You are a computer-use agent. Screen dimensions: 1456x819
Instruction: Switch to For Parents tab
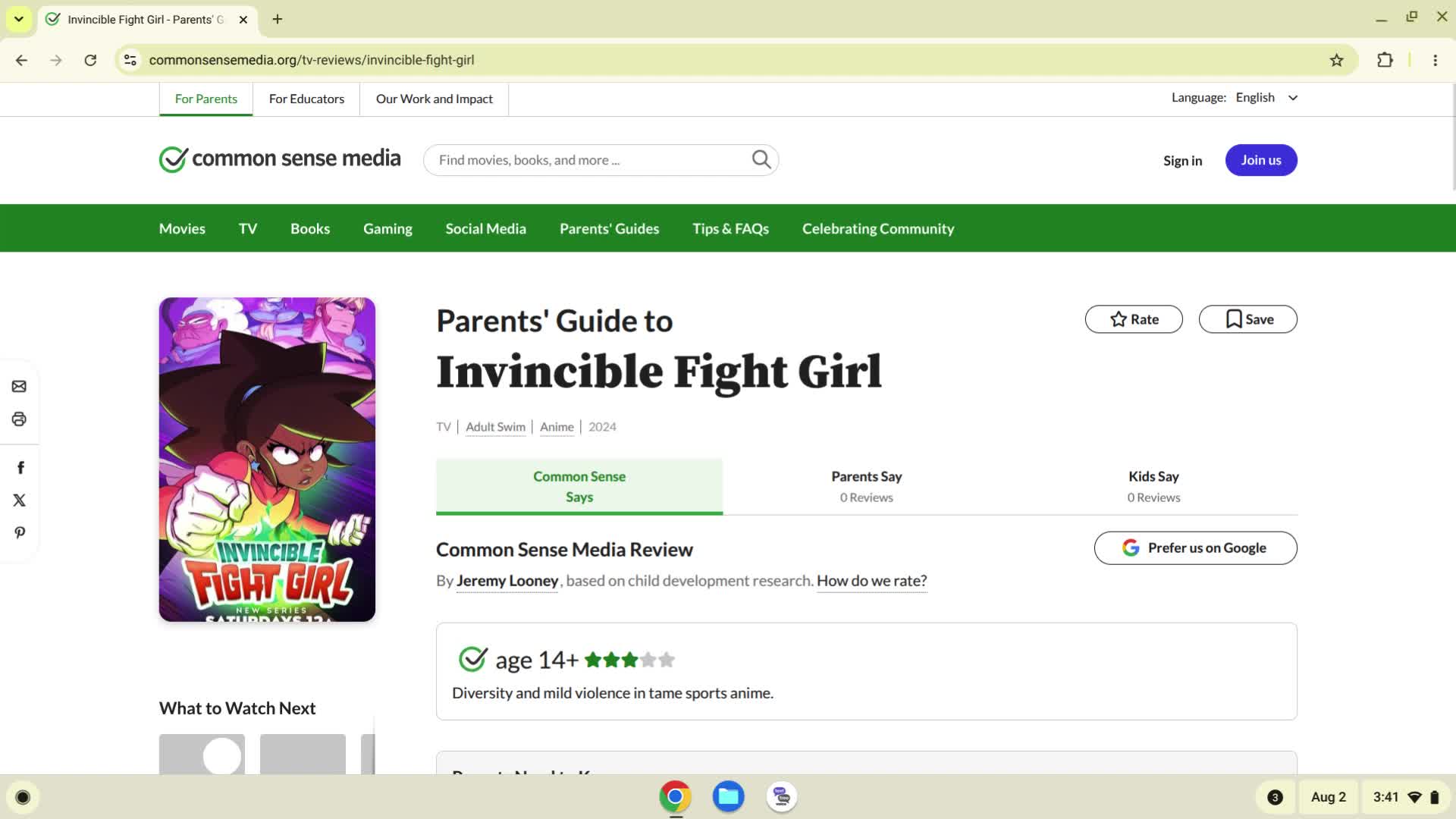click(x=206, y=99)
